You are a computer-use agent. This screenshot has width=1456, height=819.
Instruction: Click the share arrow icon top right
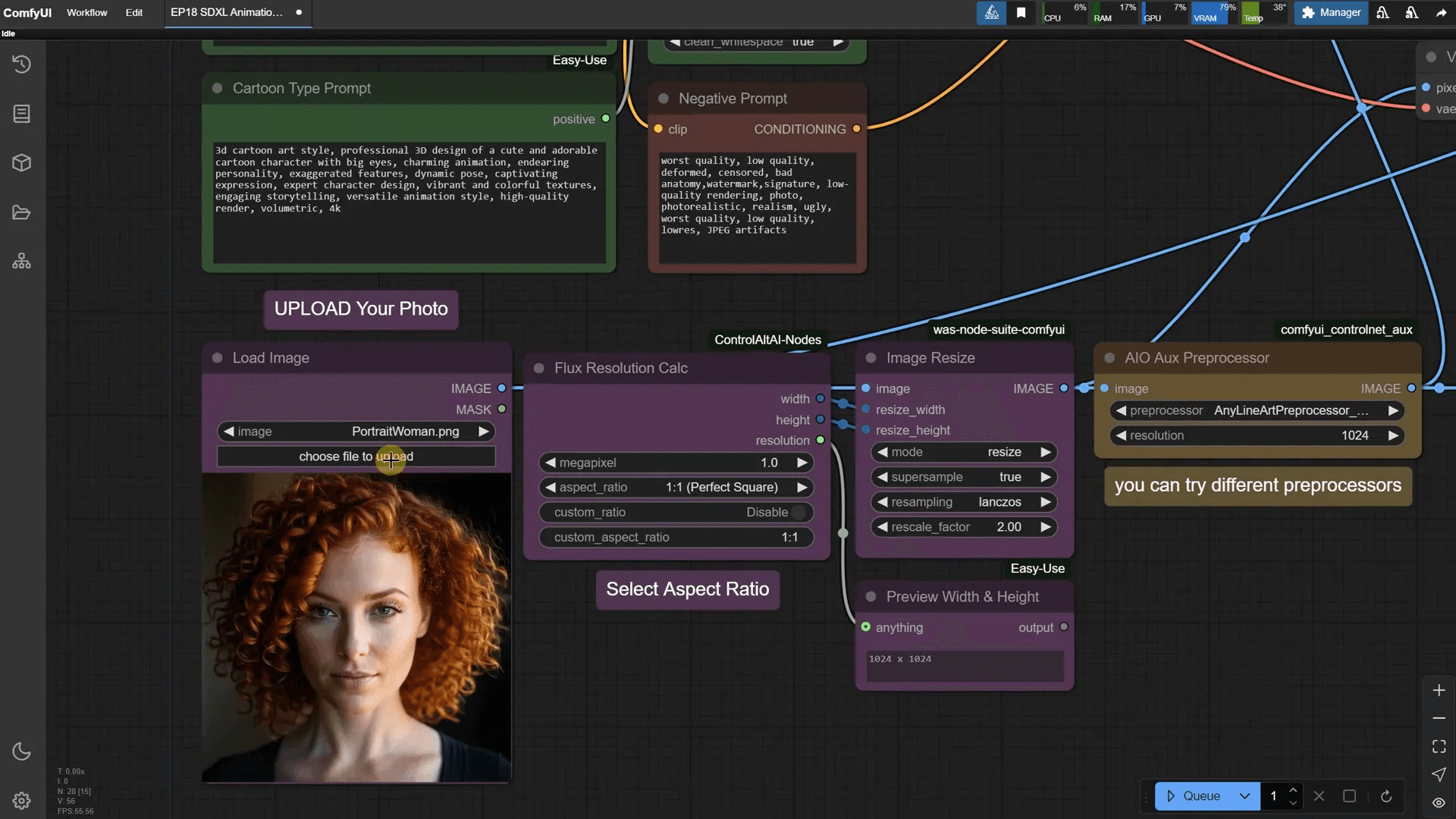(x=1441, y=13)
